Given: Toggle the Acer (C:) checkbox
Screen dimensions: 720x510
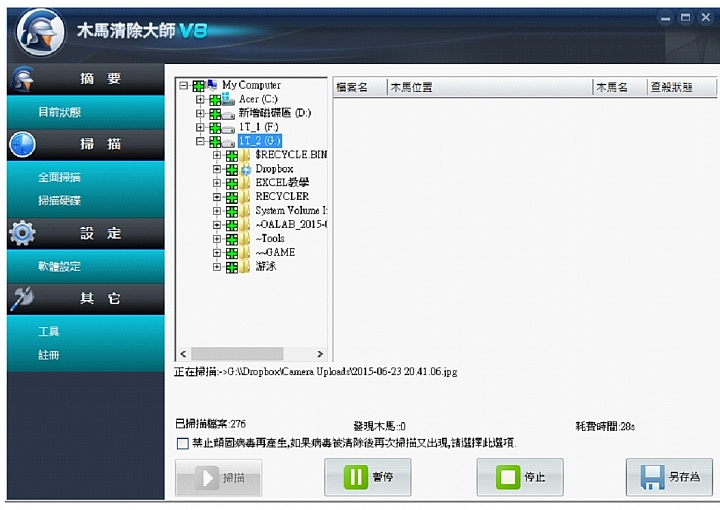Looking at the screenshot, I should (x=215, y=100).
